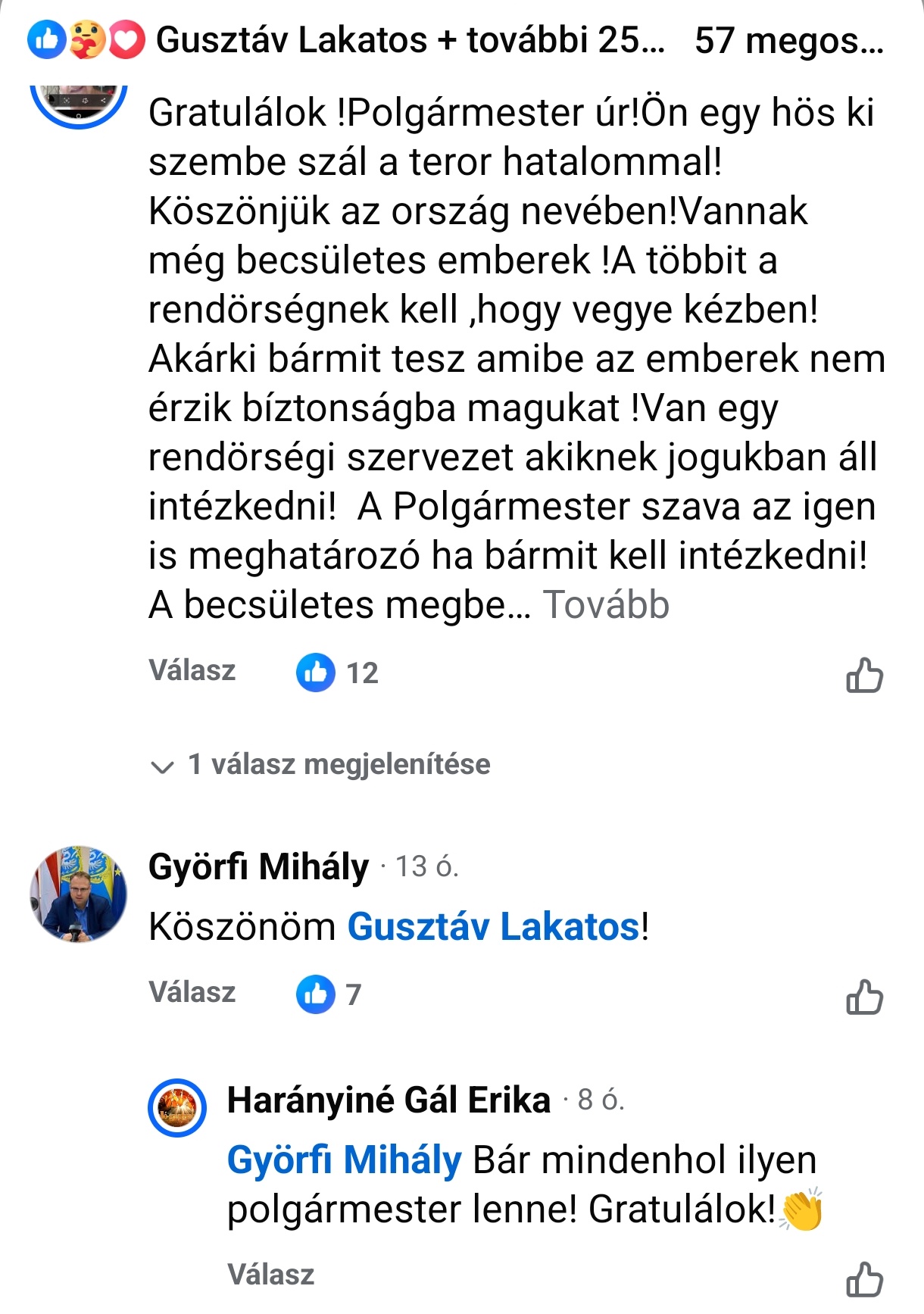Open Harányiné Gál Erika's profile name
Viewport: 924px width, 1314px height.
coord(389,1100)
